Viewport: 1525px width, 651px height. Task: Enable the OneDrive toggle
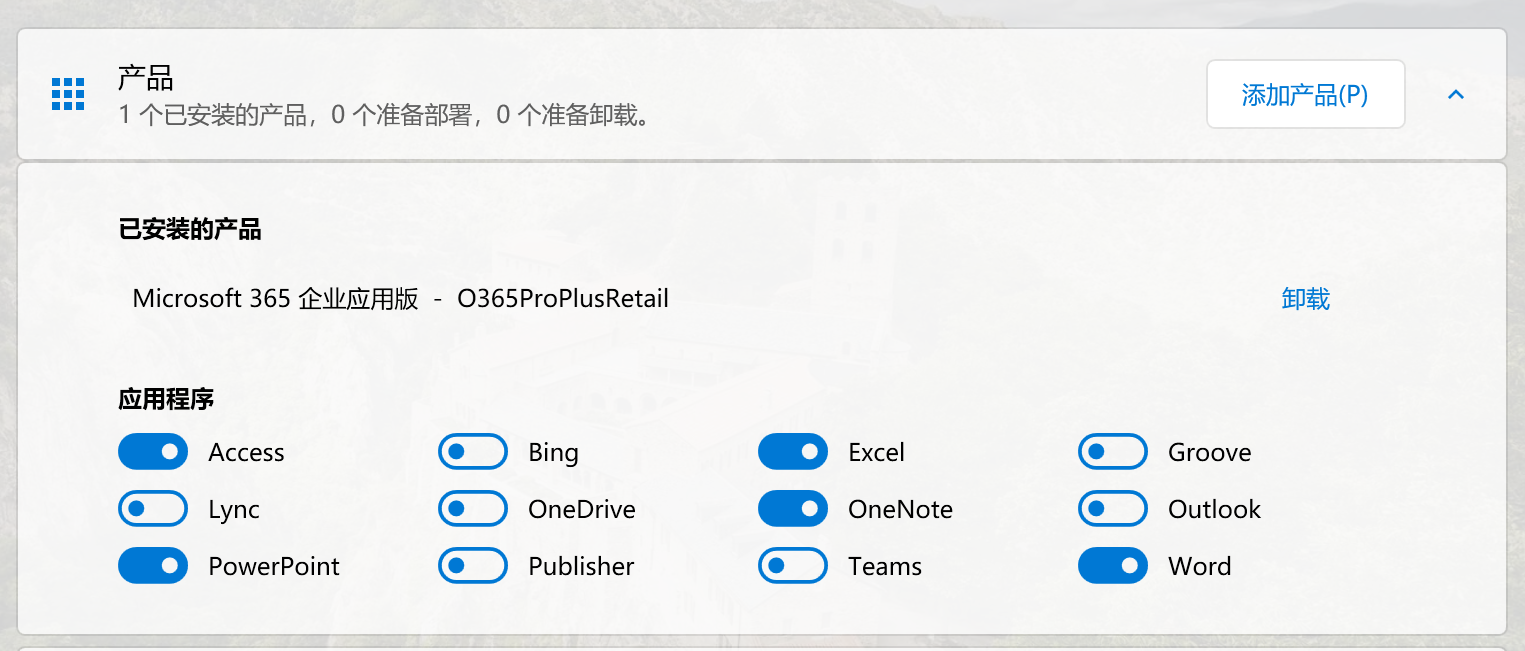(x=473, y=509)
